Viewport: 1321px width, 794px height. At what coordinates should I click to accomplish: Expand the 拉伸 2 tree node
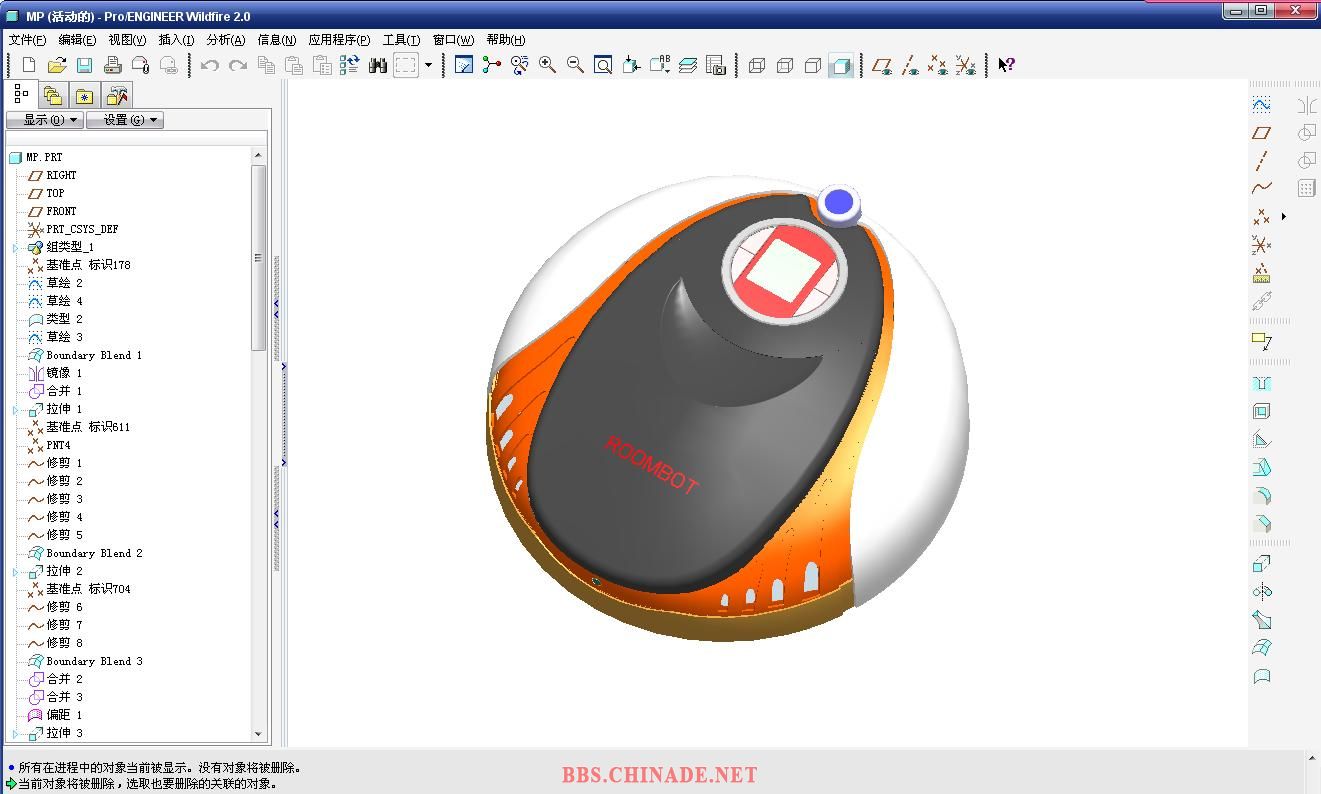point(16,571)
